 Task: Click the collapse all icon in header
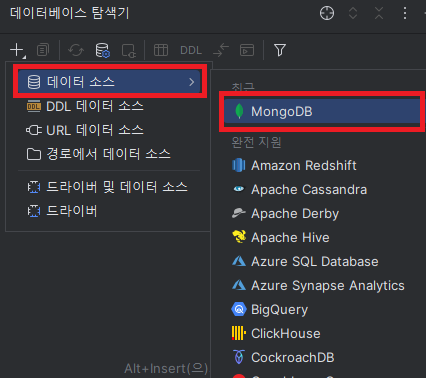(379, 13)
